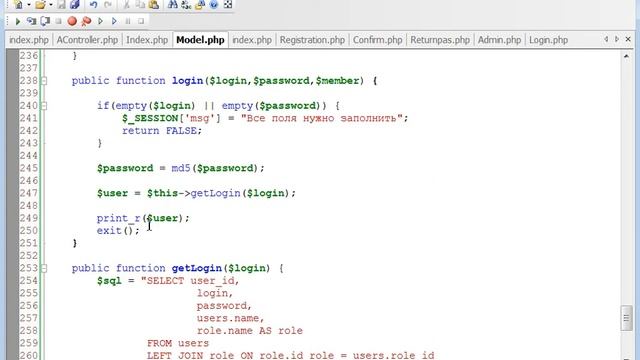Open the Returnpas.php tab
The width and height of the screenshot is (640, 360).
440,40
